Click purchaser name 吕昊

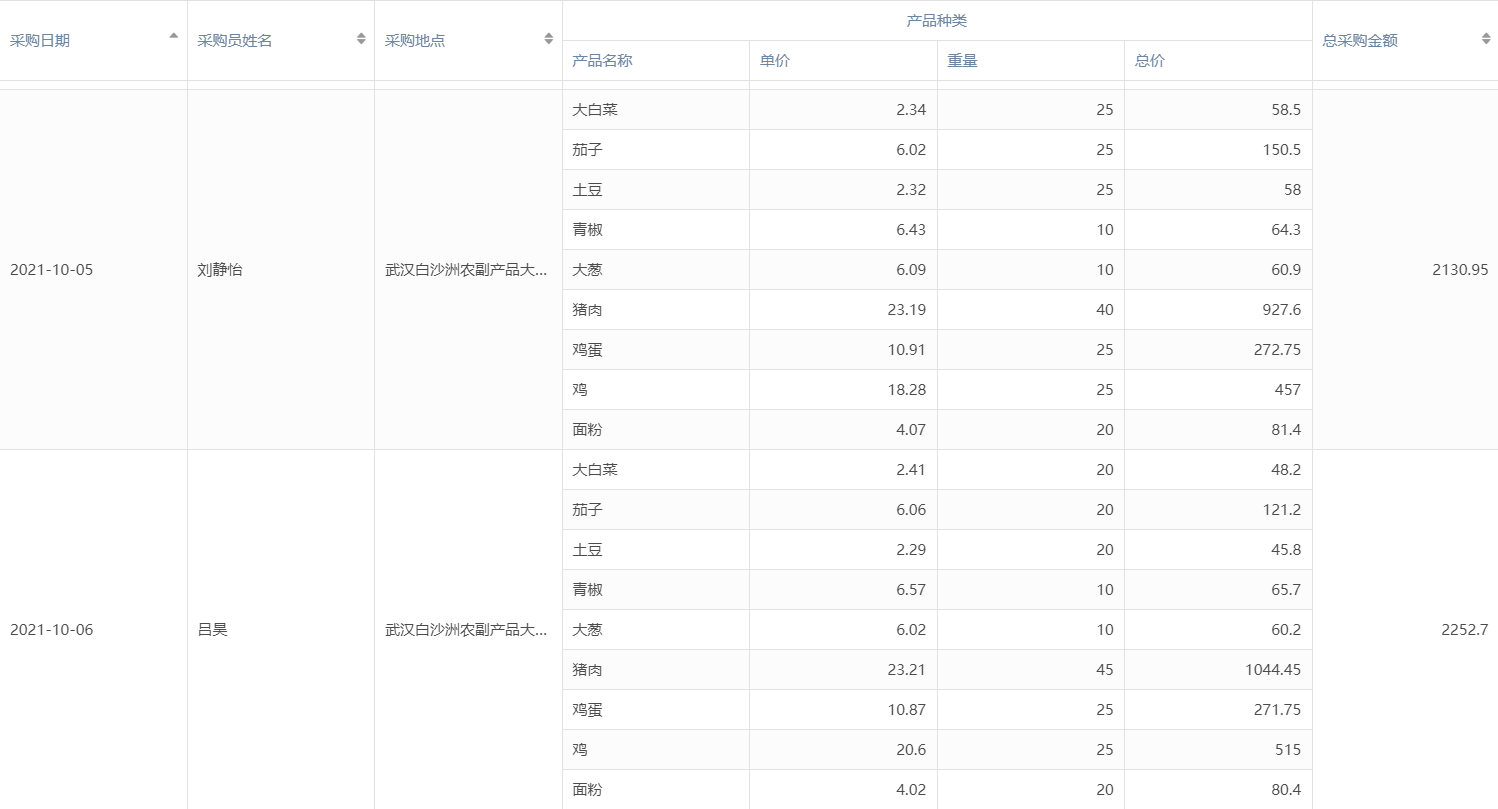[x=213, y=630]
